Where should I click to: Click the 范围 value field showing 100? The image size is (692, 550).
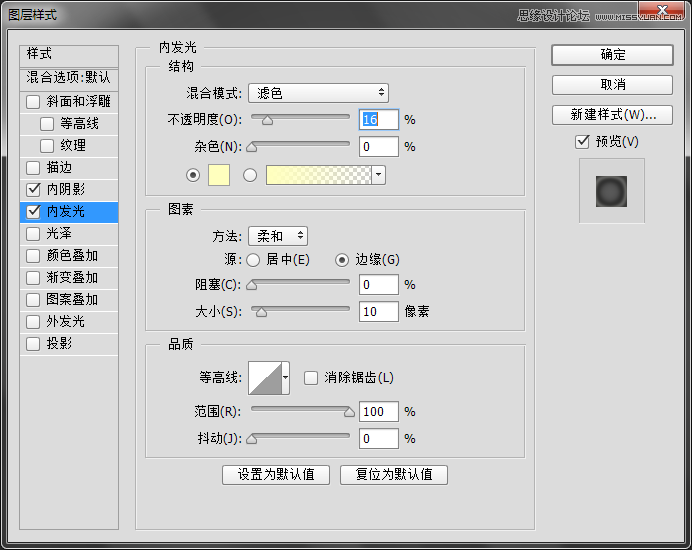379,411
